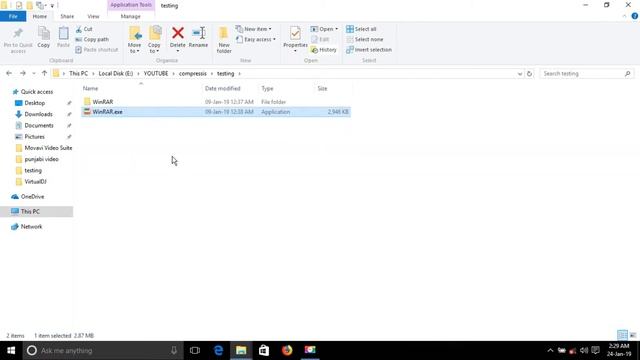640x360 pixels.
Task: Go back to the previous folder
Action: point(9,73)
